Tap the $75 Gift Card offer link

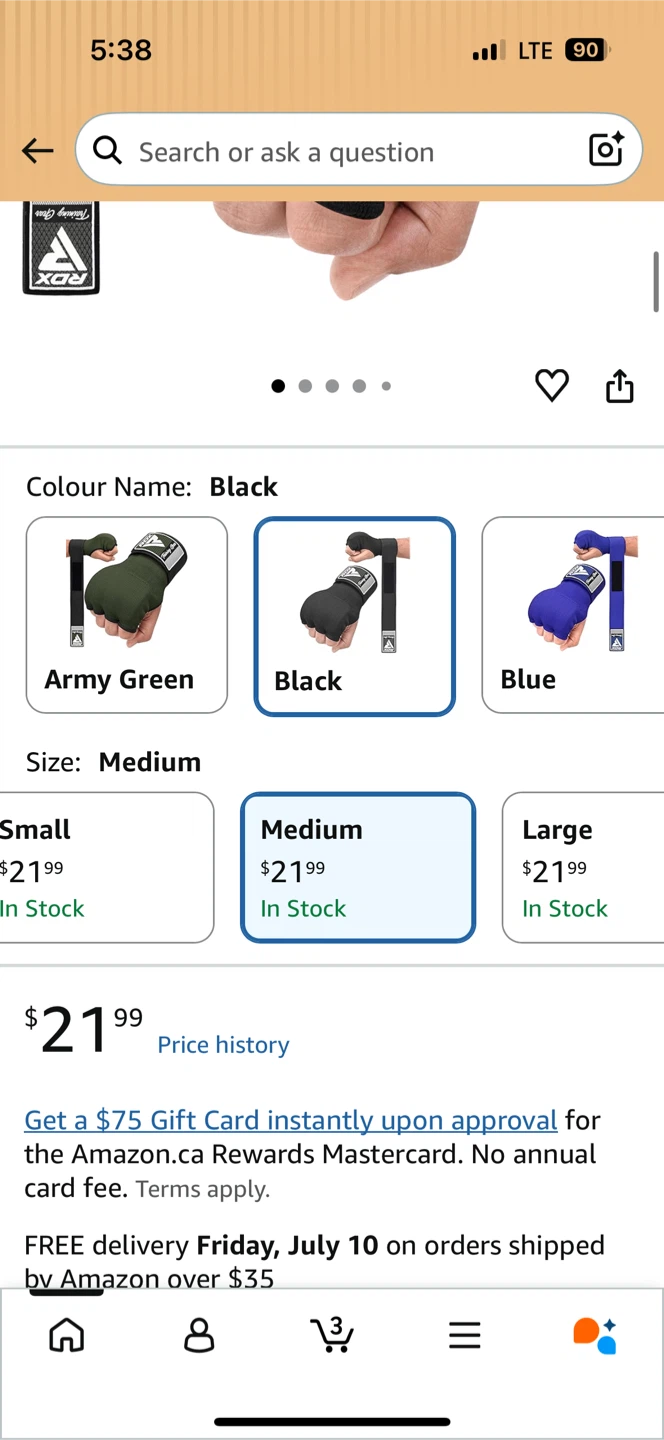point(291,1120)
